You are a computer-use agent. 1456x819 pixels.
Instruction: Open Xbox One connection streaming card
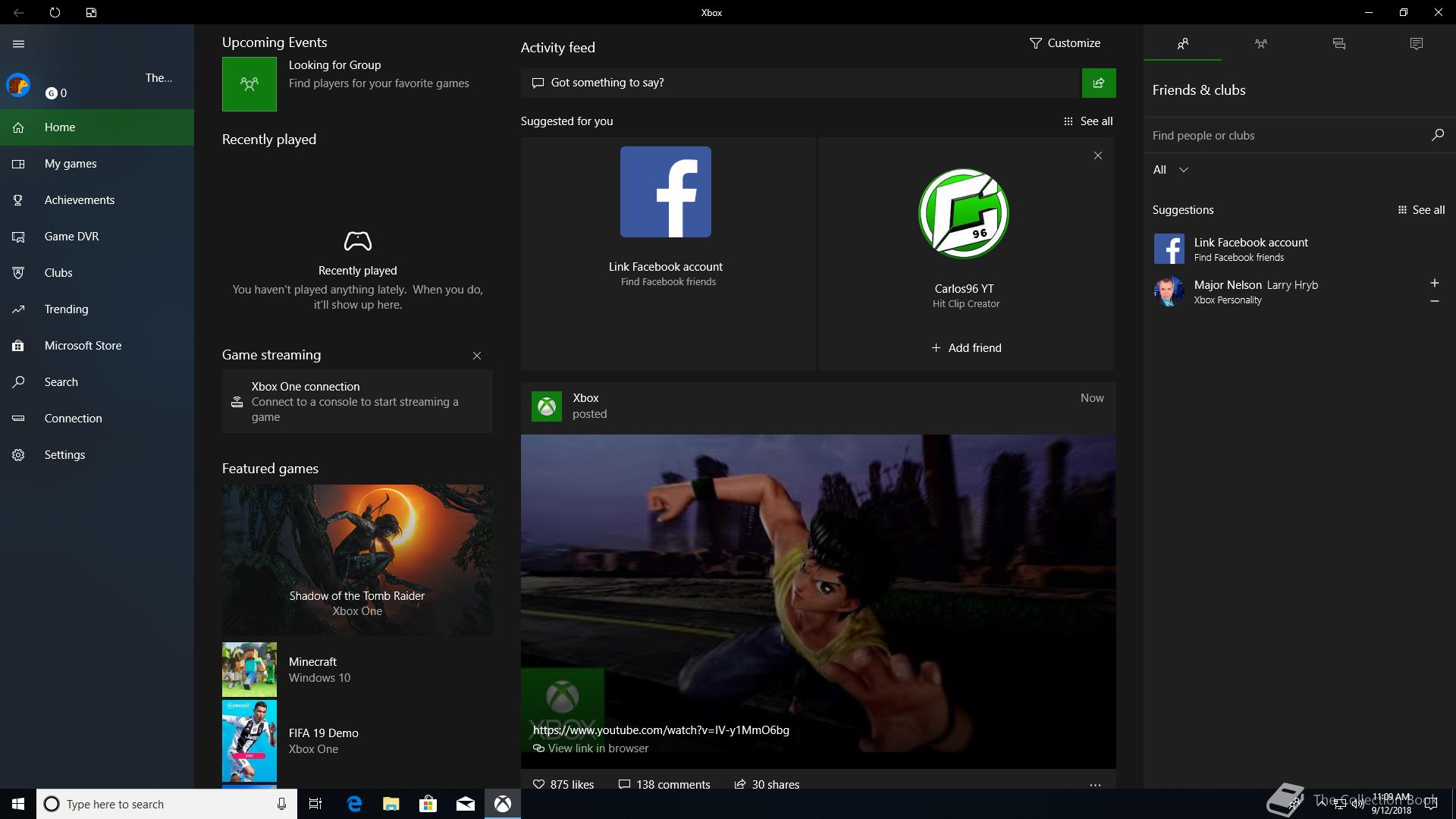pos(357,401)
